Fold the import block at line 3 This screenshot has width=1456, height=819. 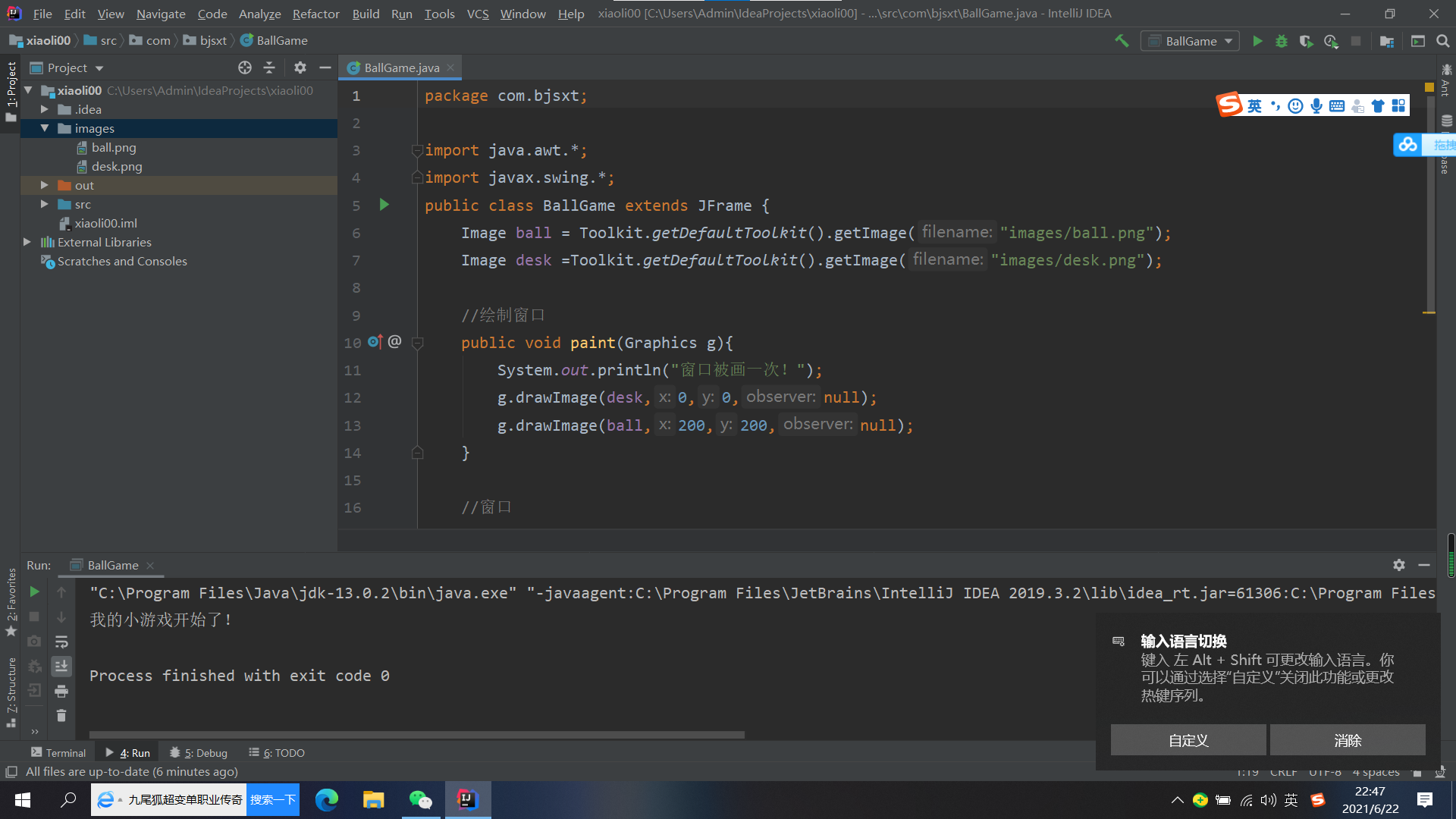417,150
